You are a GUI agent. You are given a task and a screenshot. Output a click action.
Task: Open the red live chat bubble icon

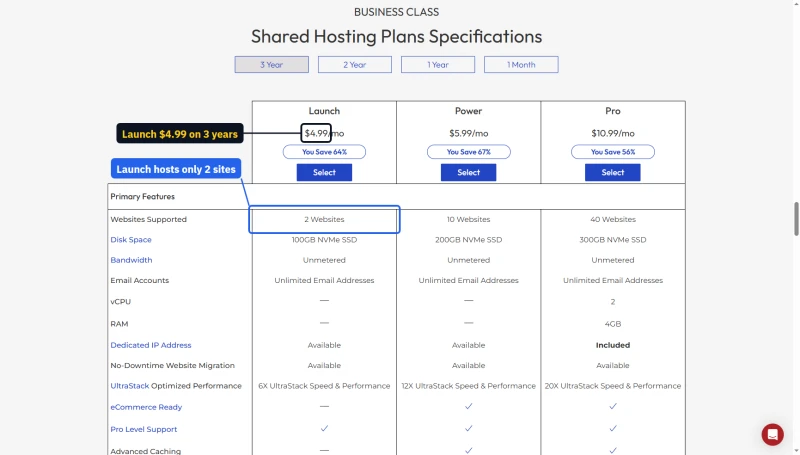[x=772, y=434]
